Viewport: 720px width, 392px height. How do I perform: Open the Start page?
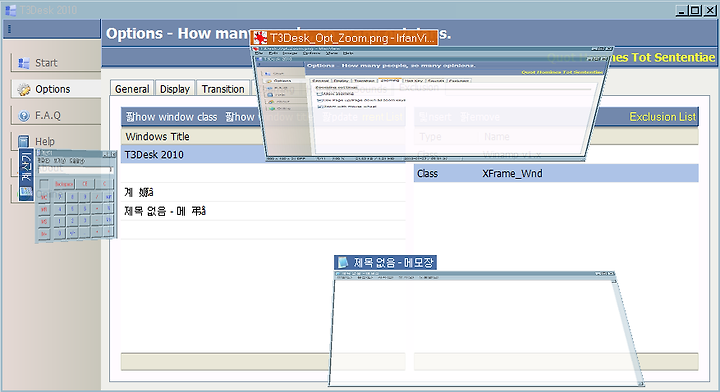[x=56, y=63]
